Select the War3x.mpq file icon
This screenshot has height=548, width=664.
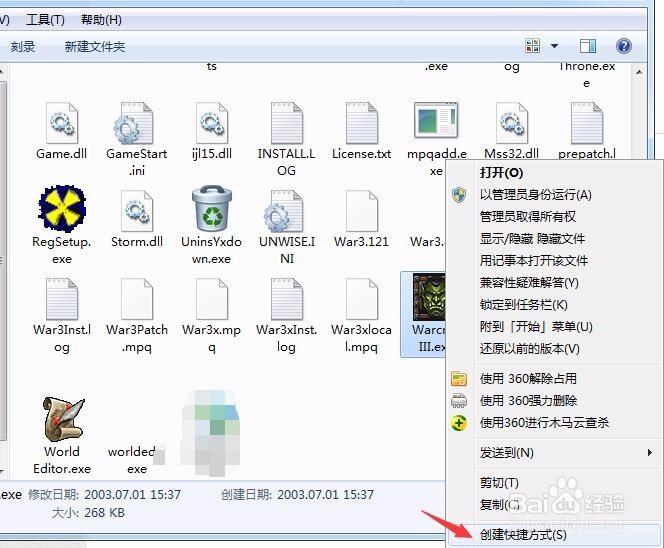click(x=212, y=299)
